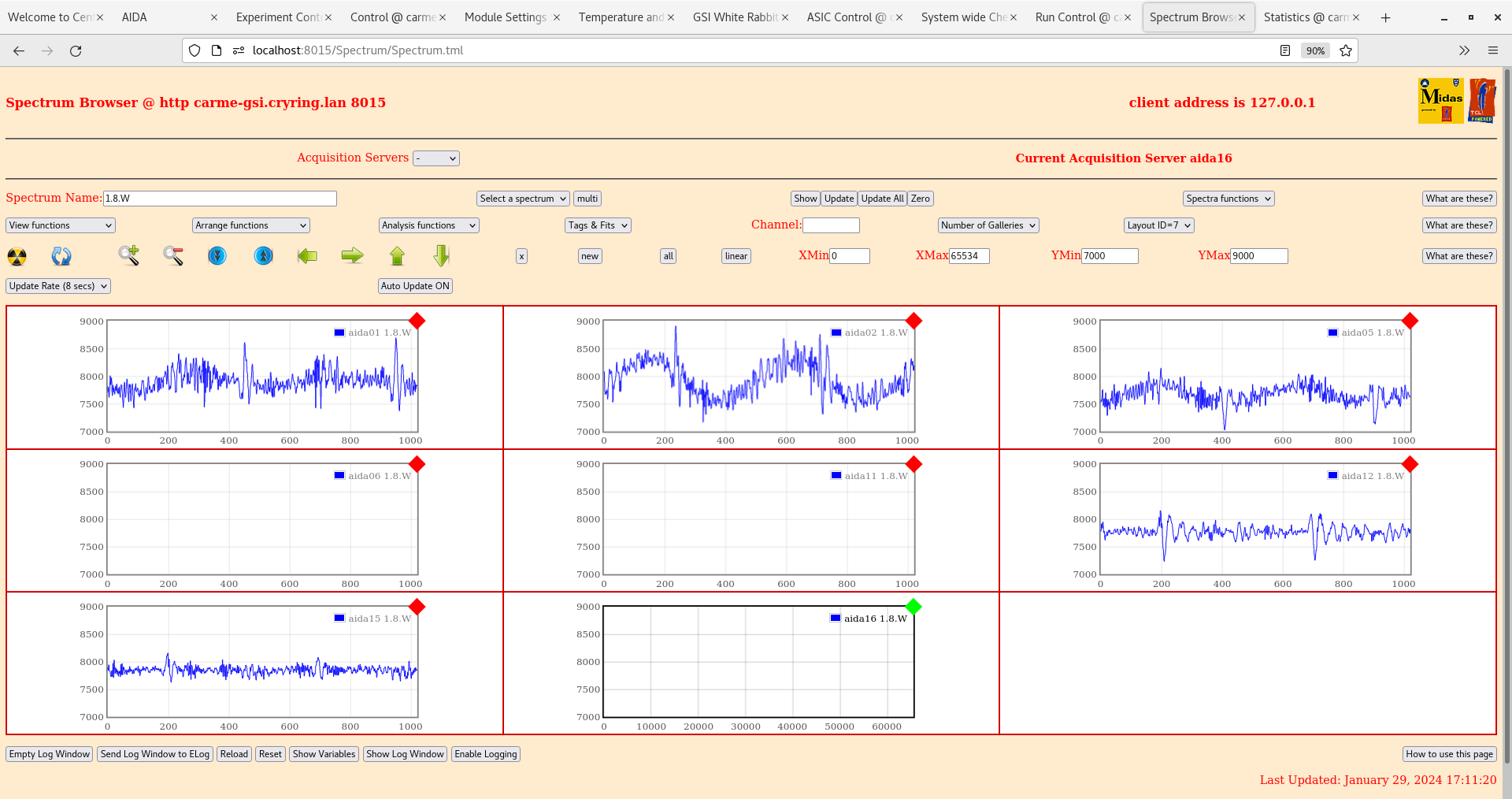Select the zoom-in magnifier tool
This screenshot has height=799, width=1512.
(129, 256)
